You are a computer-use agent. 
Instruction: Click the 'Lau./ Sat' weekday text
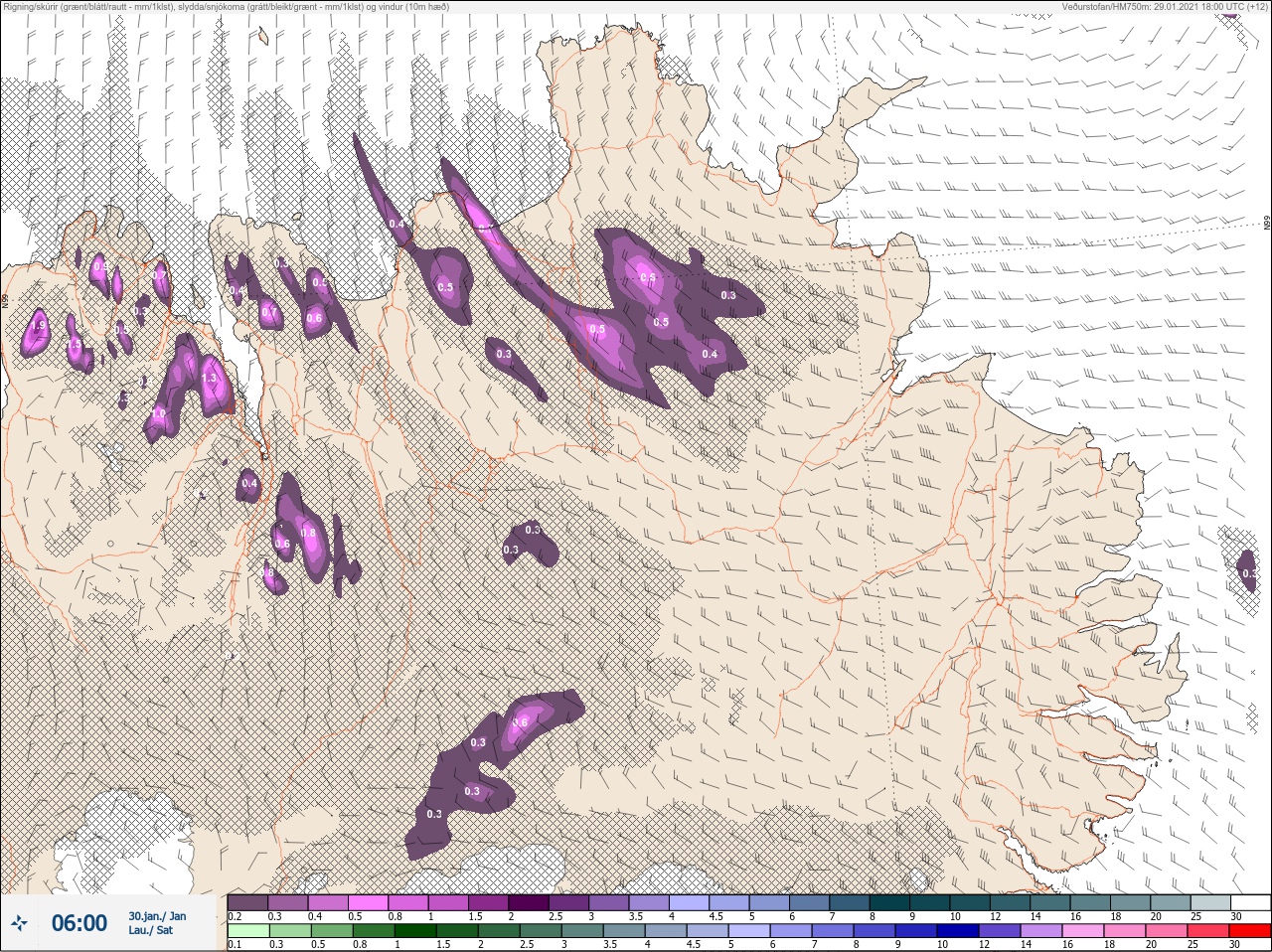pos(150,930)
